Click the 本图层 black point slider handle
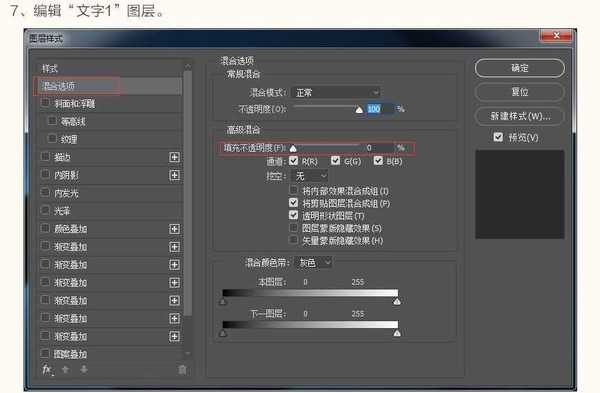Viewport: 600px width, 393px height. (223, 302)
